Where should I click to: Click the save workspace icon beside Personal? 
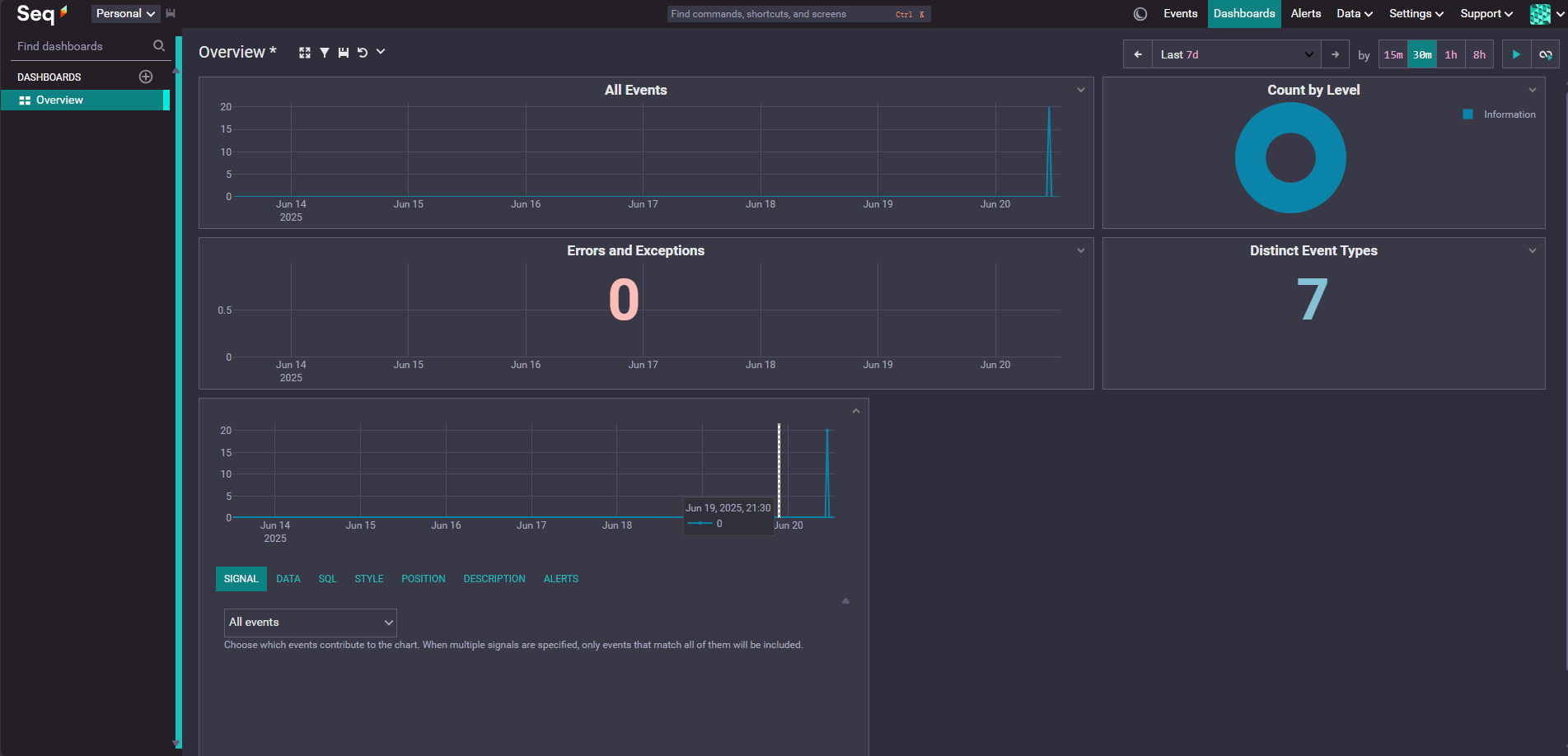(x=171, y=13)
